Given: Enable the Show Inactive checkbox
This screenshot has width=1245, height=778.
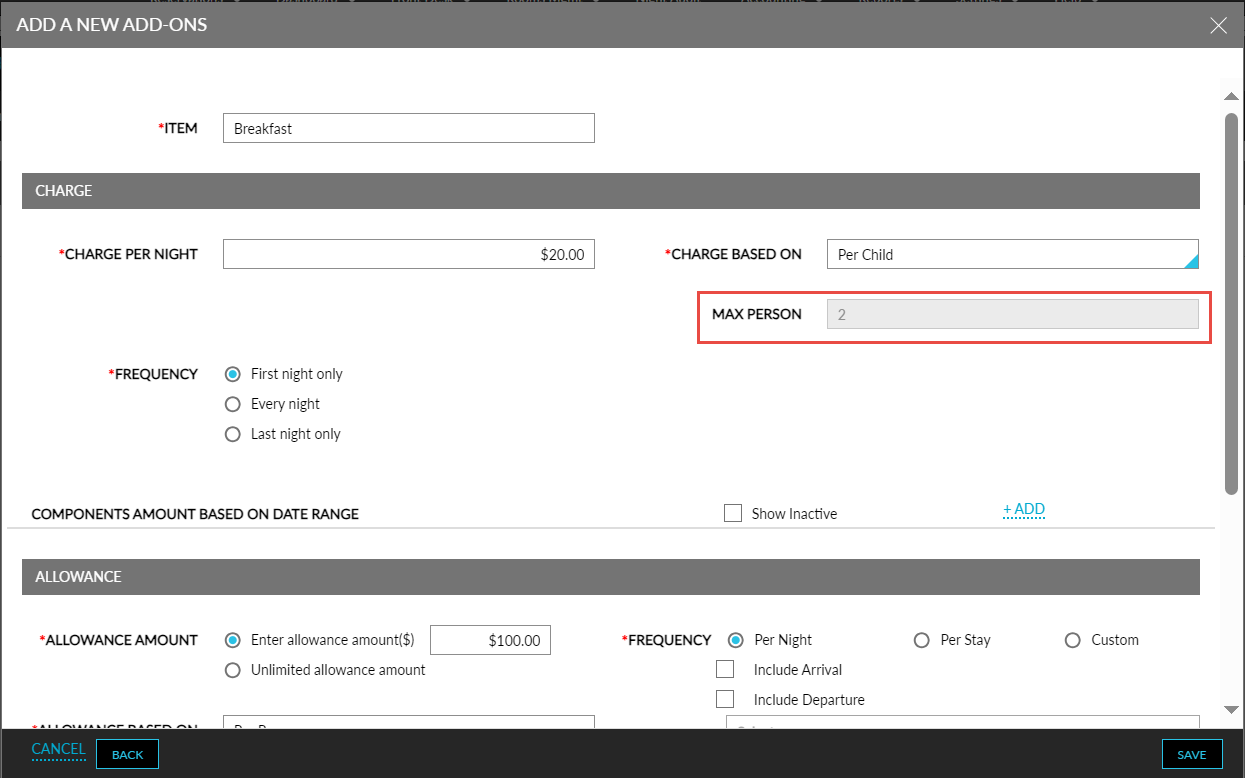Looking at the screenshot, I should pos(732,512).
